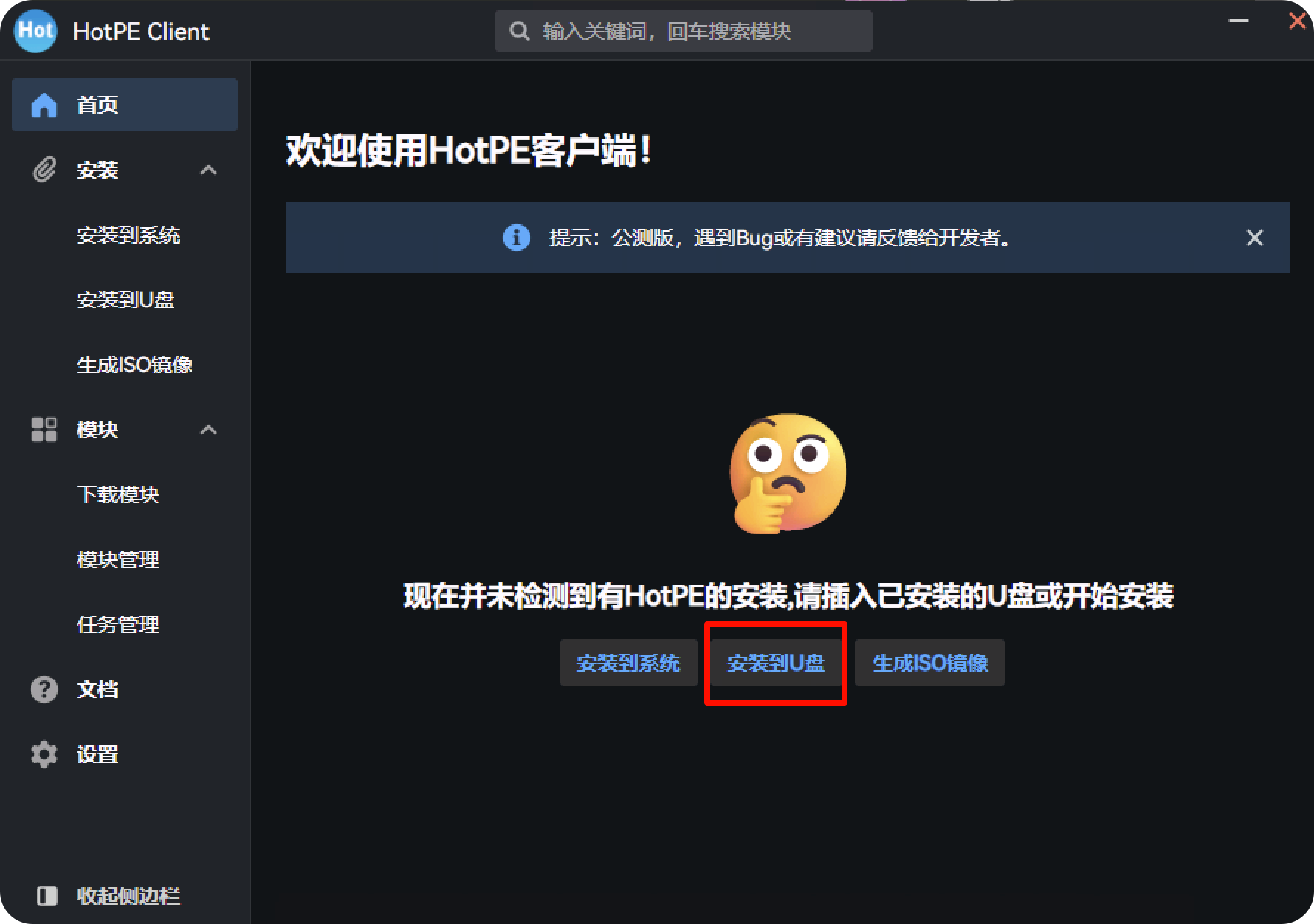Click 收起侧边栏 label

point(128,896)
